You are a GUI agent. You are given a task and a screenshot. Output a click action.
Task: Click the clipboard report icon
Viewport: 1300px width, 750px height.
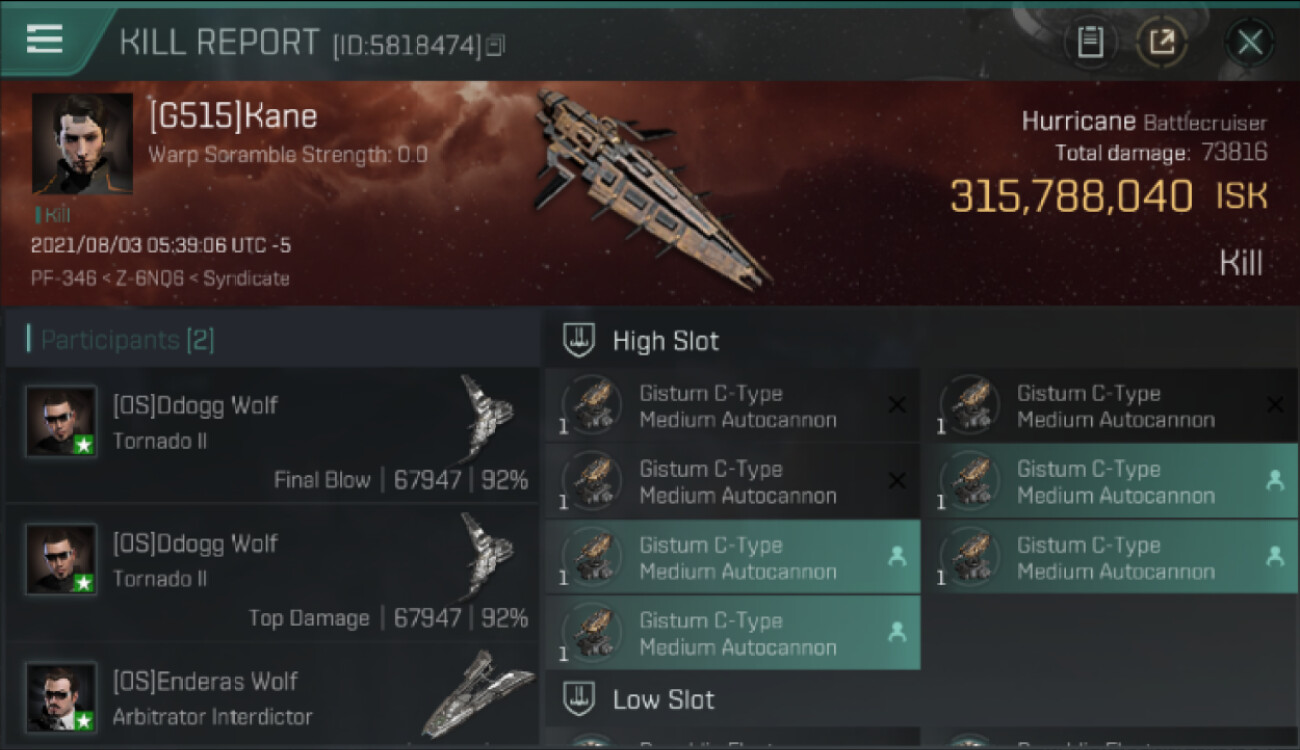click(1090, 42)
